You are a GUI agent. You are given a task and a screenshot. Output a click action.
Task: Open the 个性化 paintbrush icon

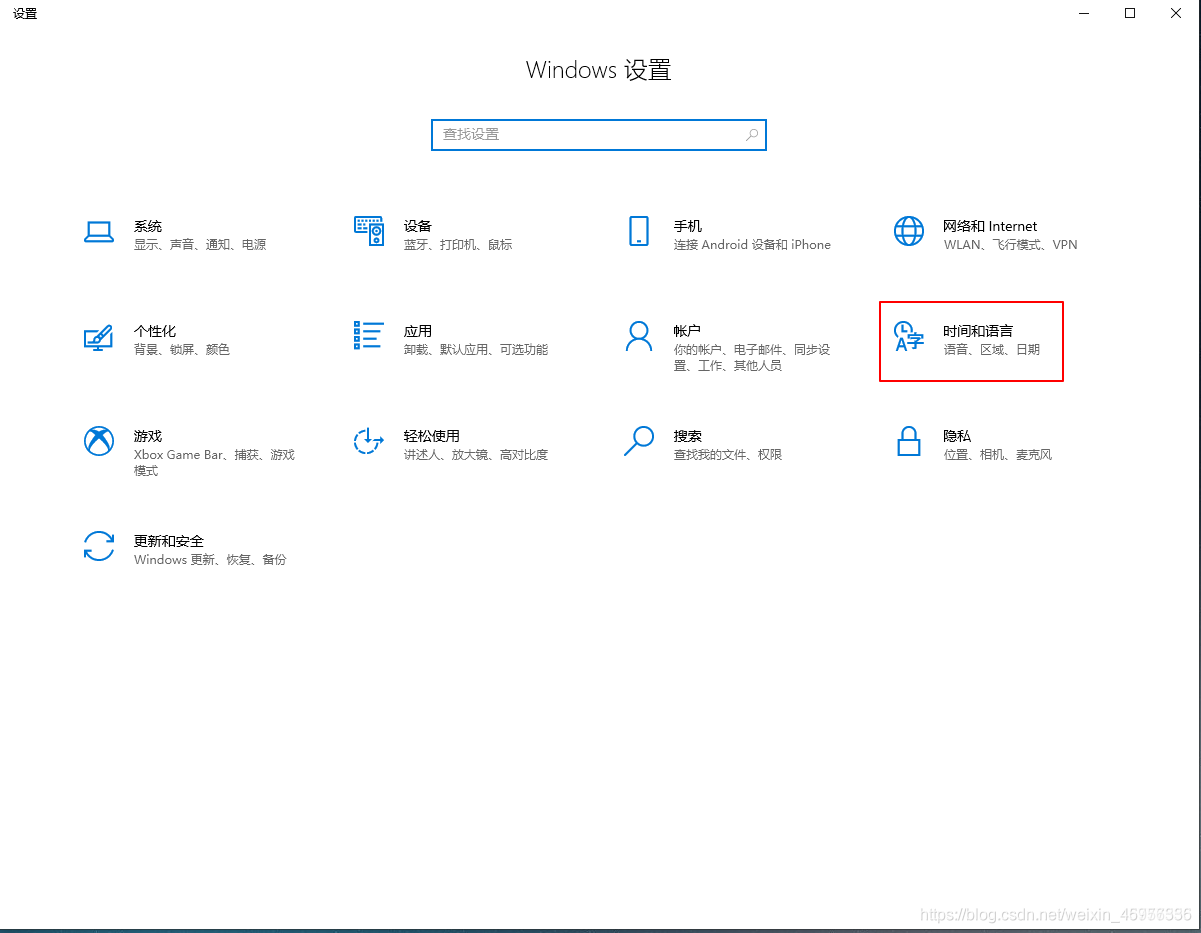(x=99, y=337)
